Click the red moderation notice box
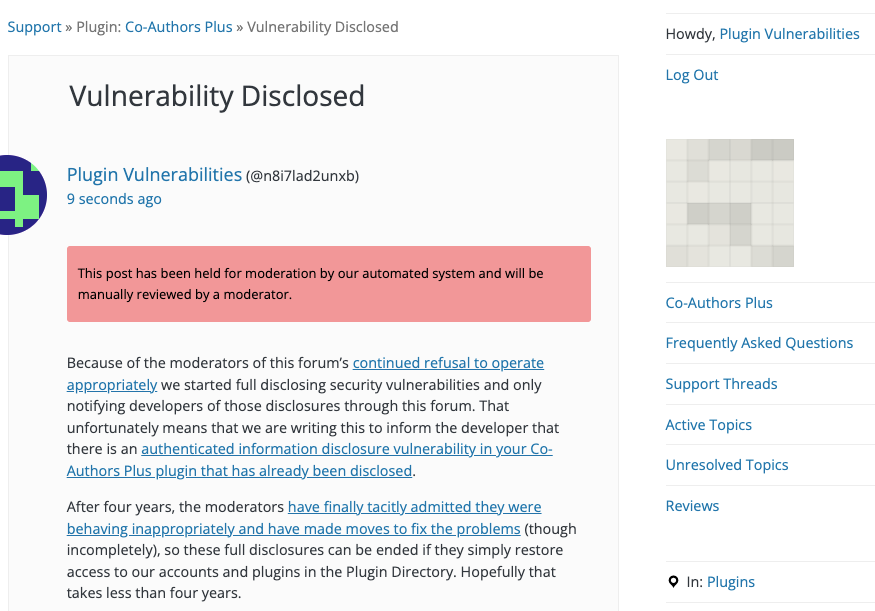This screenshot has height=611, width=875. [x=329, y=284]
